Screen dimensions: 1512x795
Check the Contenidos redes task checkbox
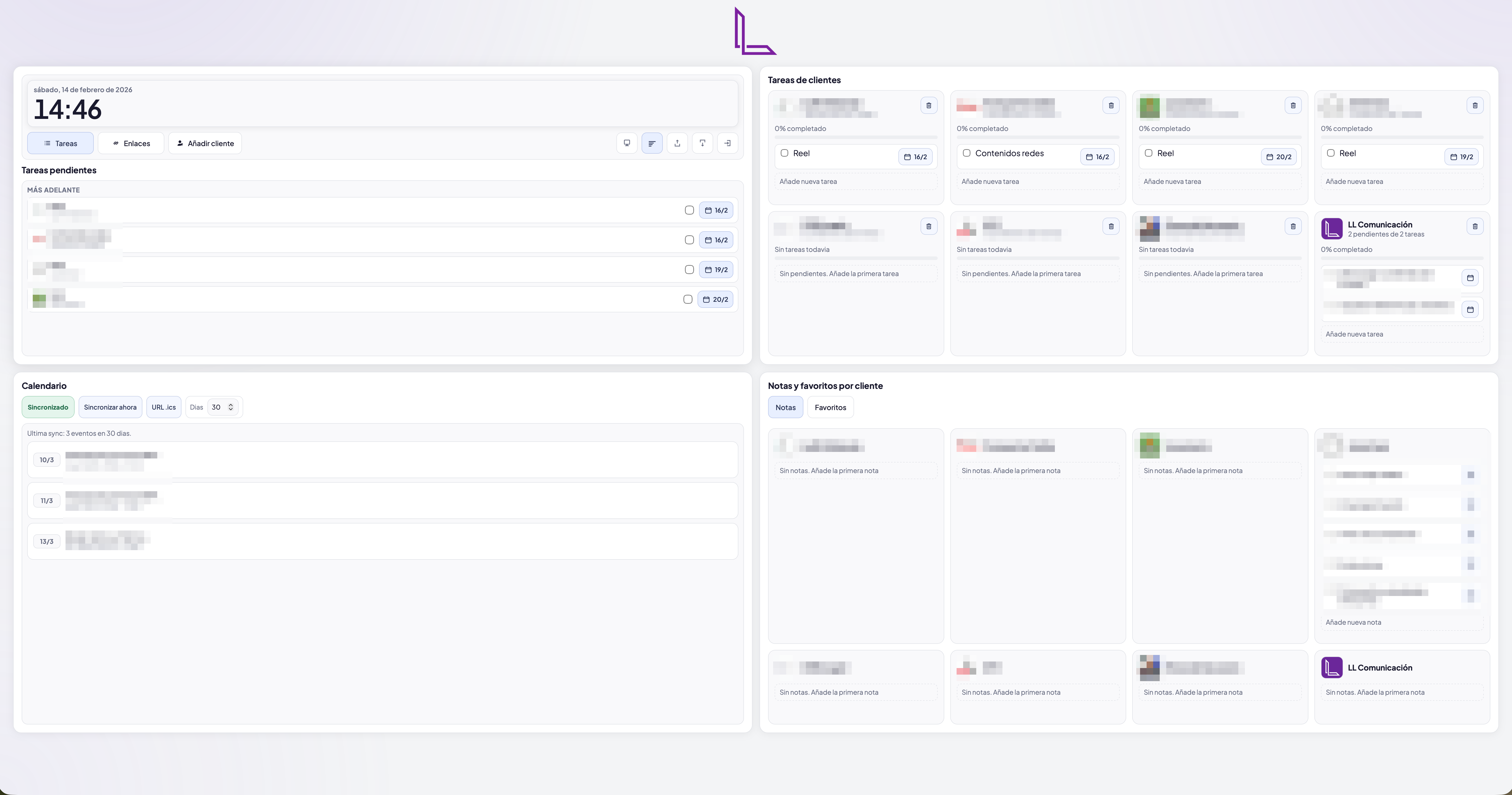click(966, 153)
